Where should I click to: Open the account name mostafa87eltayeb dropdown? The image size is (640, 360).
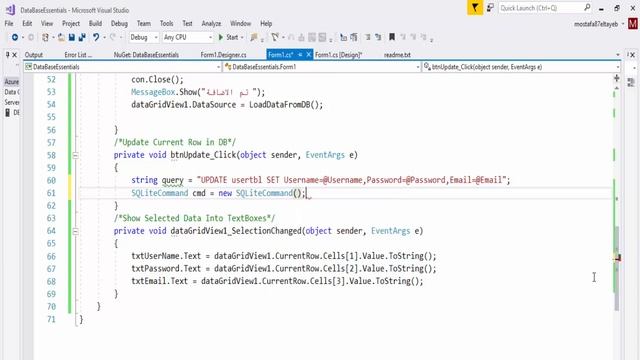tap(599, 24)
